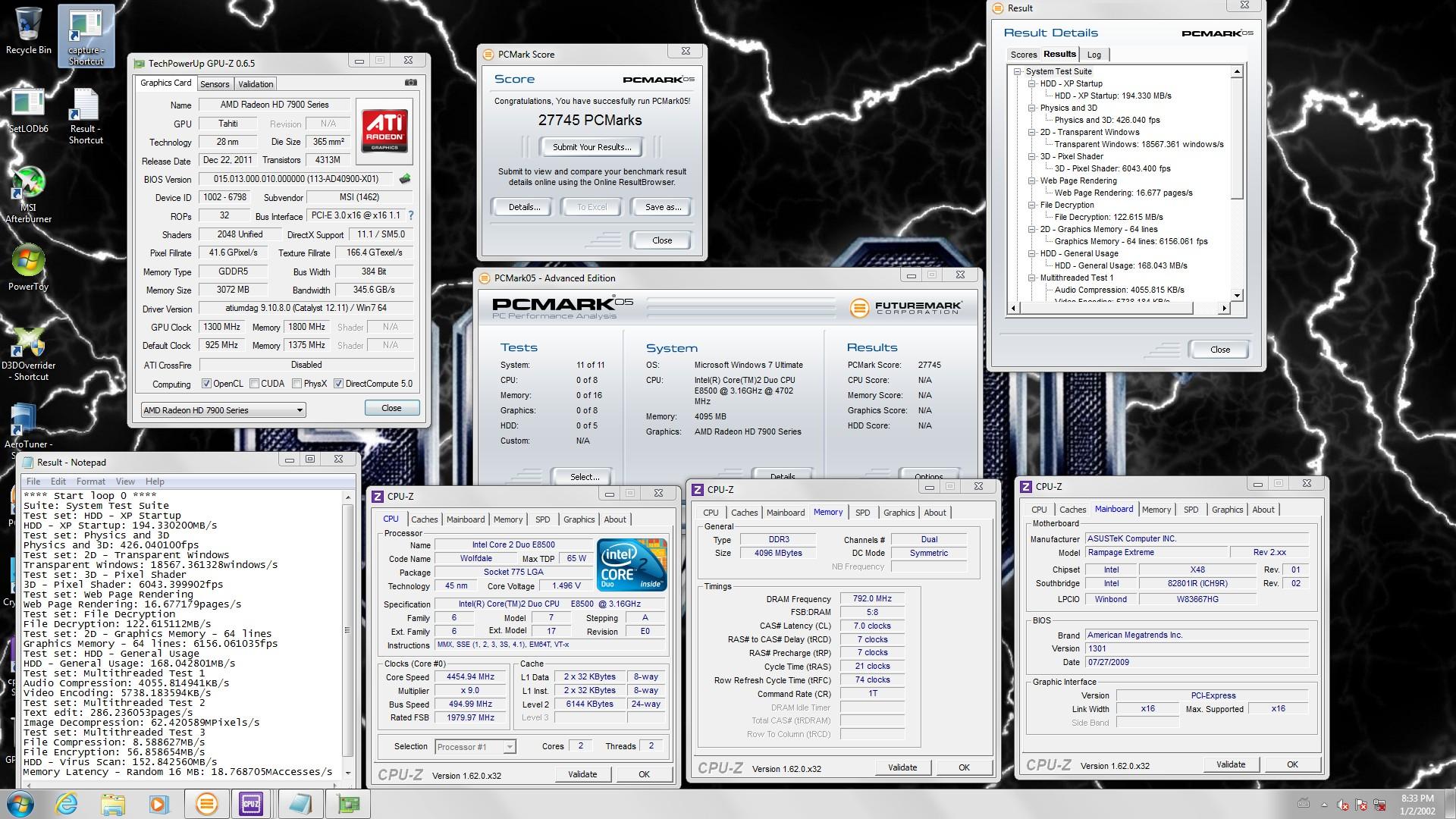Collapse the 3D - Pixel Shader node
This screenshot has height=819, width=1456.
[x=1032, y=156]
